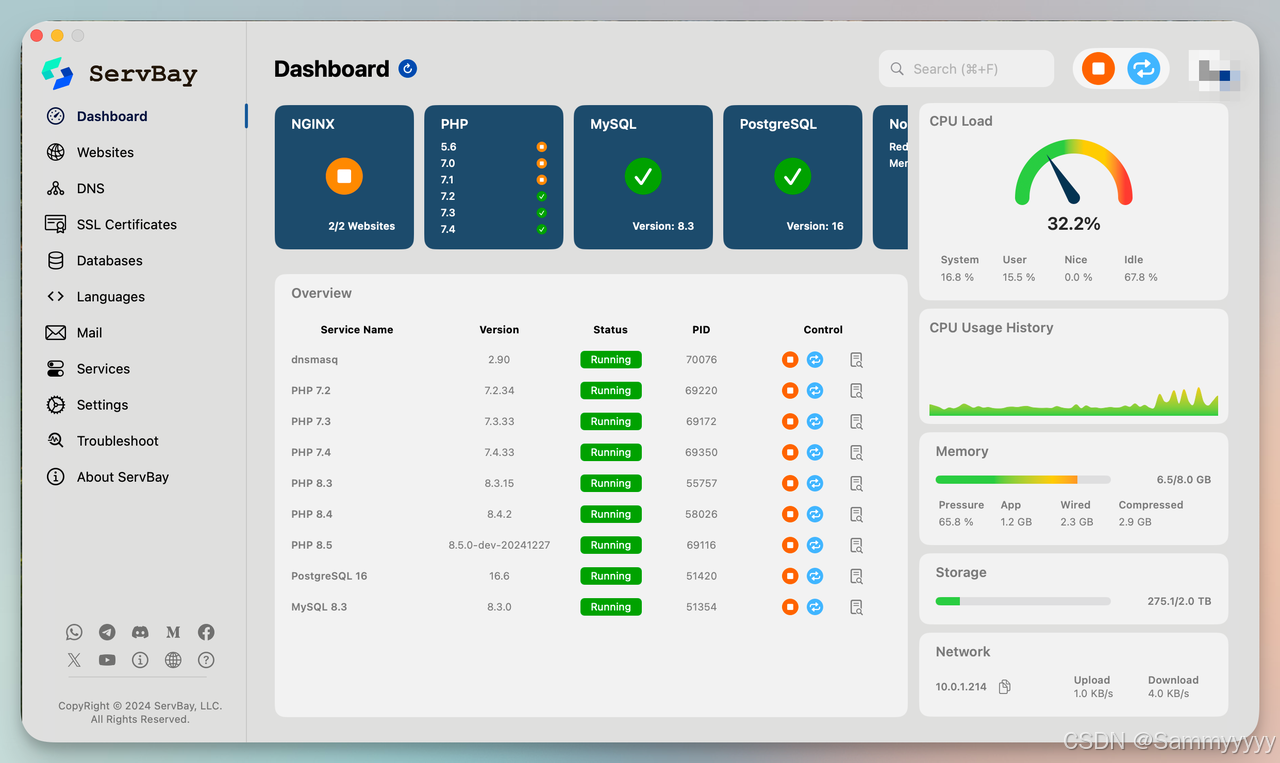The width and height of the screenshot is (1280, 763).
Task: Open the Medium link icon
Action: (x=173, y=632)
